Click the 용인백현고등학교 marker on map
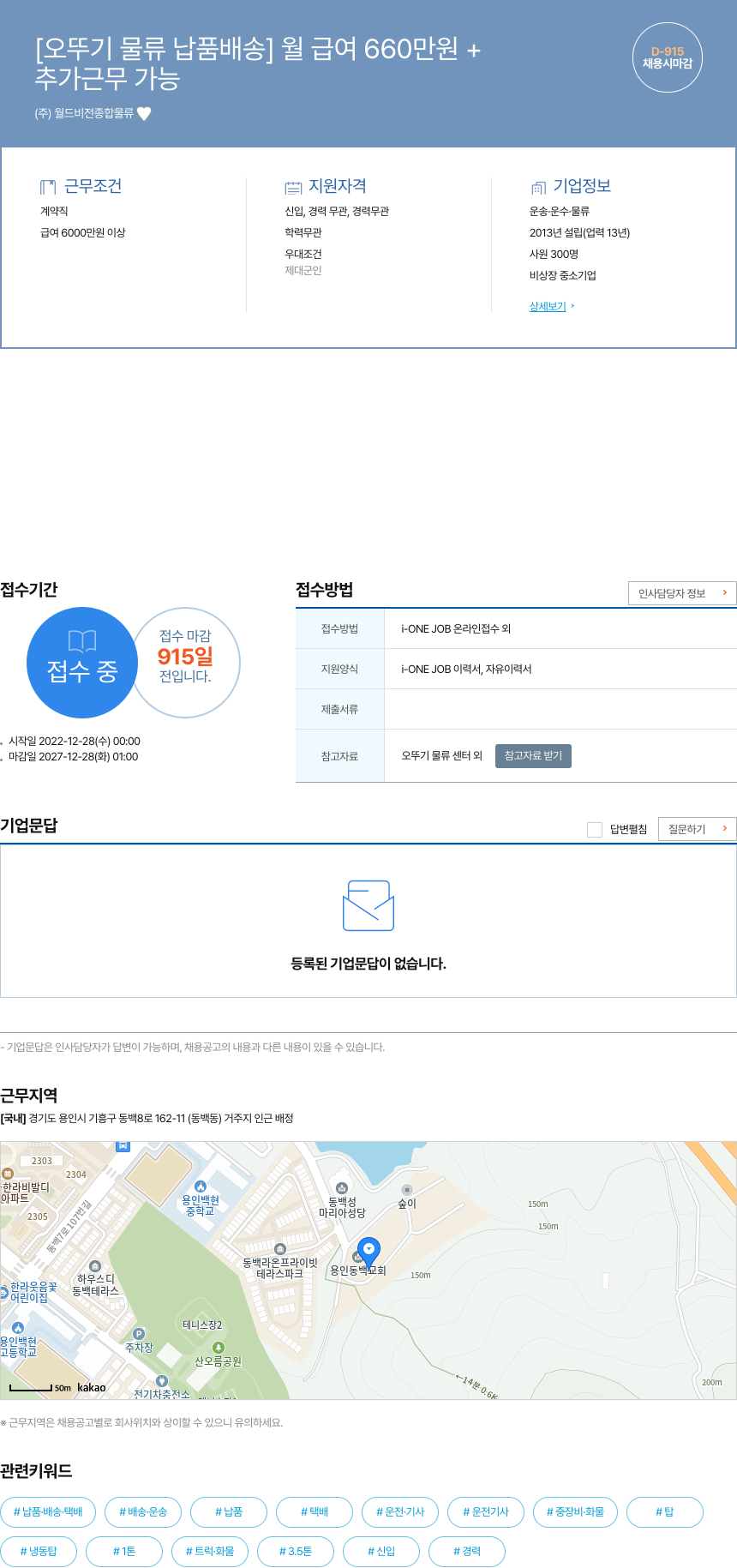The image size is (737, 1568). click(18, 1328)
